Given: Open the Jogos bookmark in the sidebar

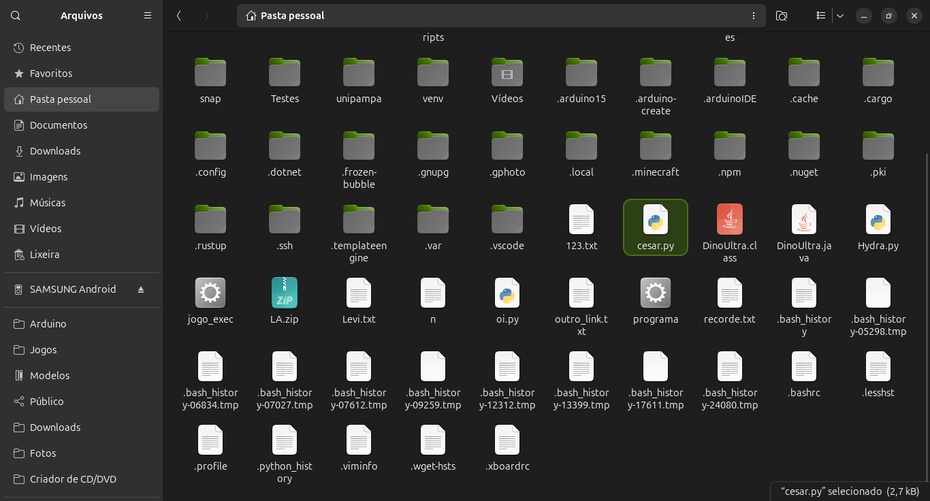Looking at the screenshot, I should pyautogui.click(x=81, y=350).
